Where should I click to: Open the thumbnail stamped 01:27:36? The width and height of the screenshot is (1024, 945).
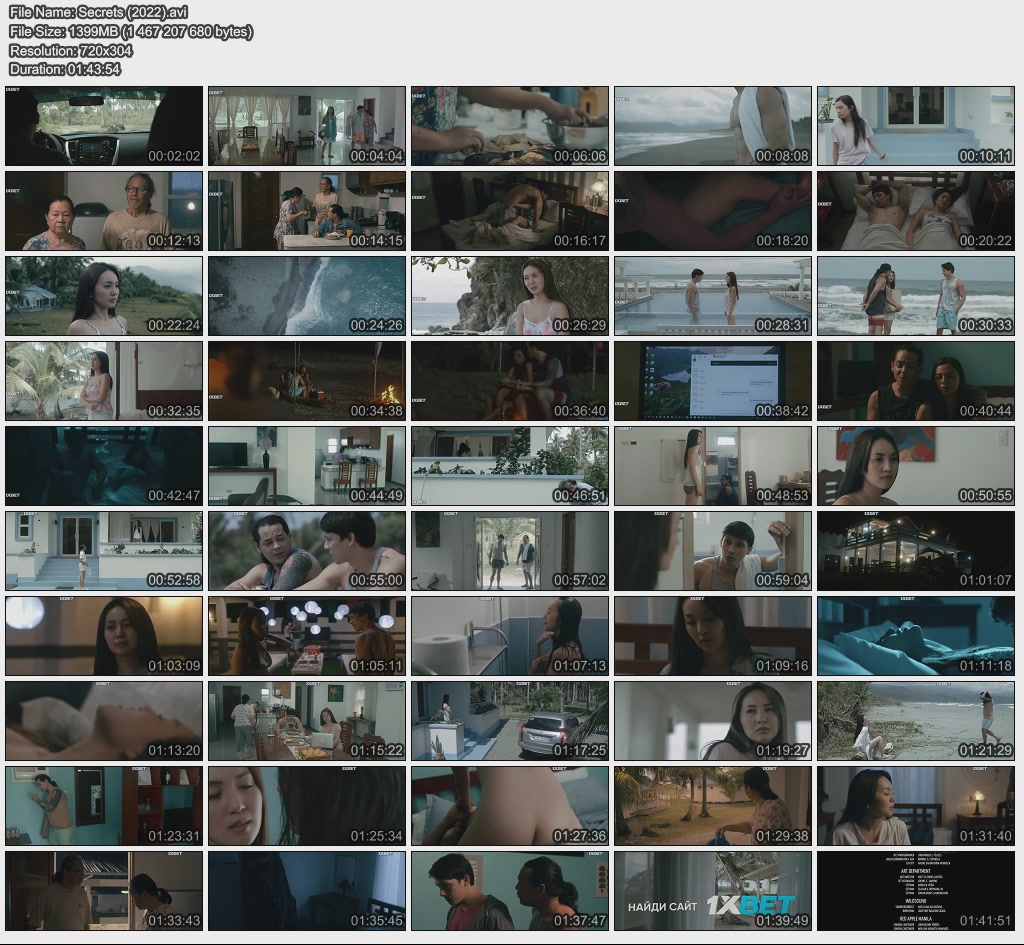[510, 806]
